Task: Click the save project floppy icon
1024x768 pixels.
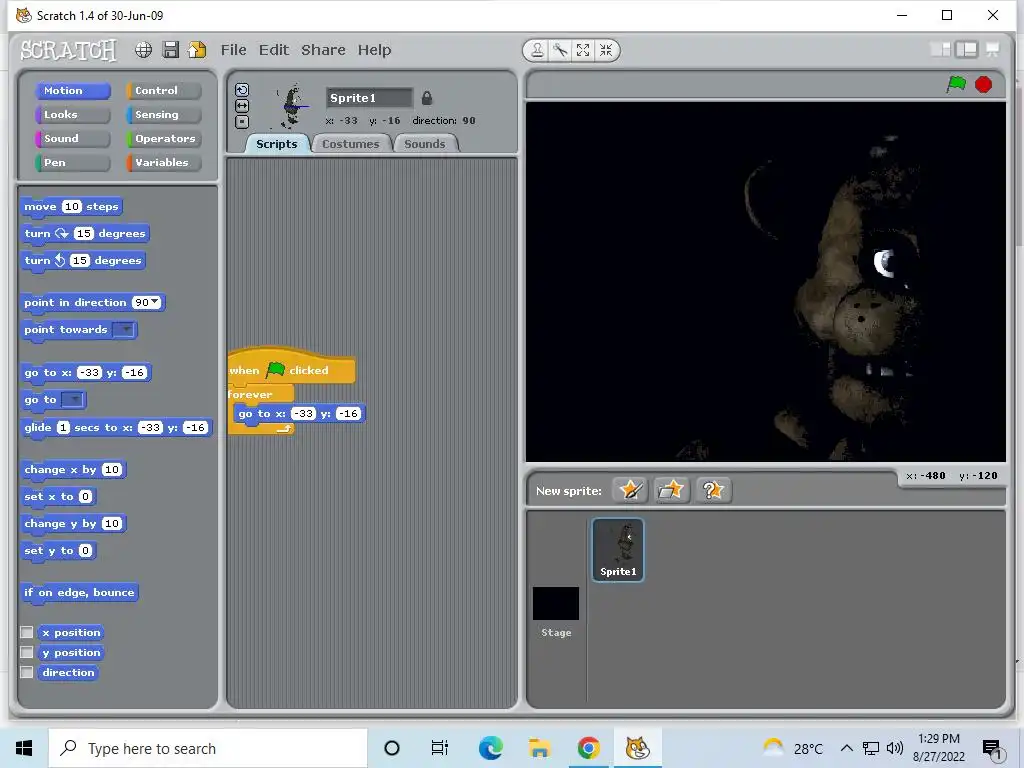Action: [x=170, y=50]
